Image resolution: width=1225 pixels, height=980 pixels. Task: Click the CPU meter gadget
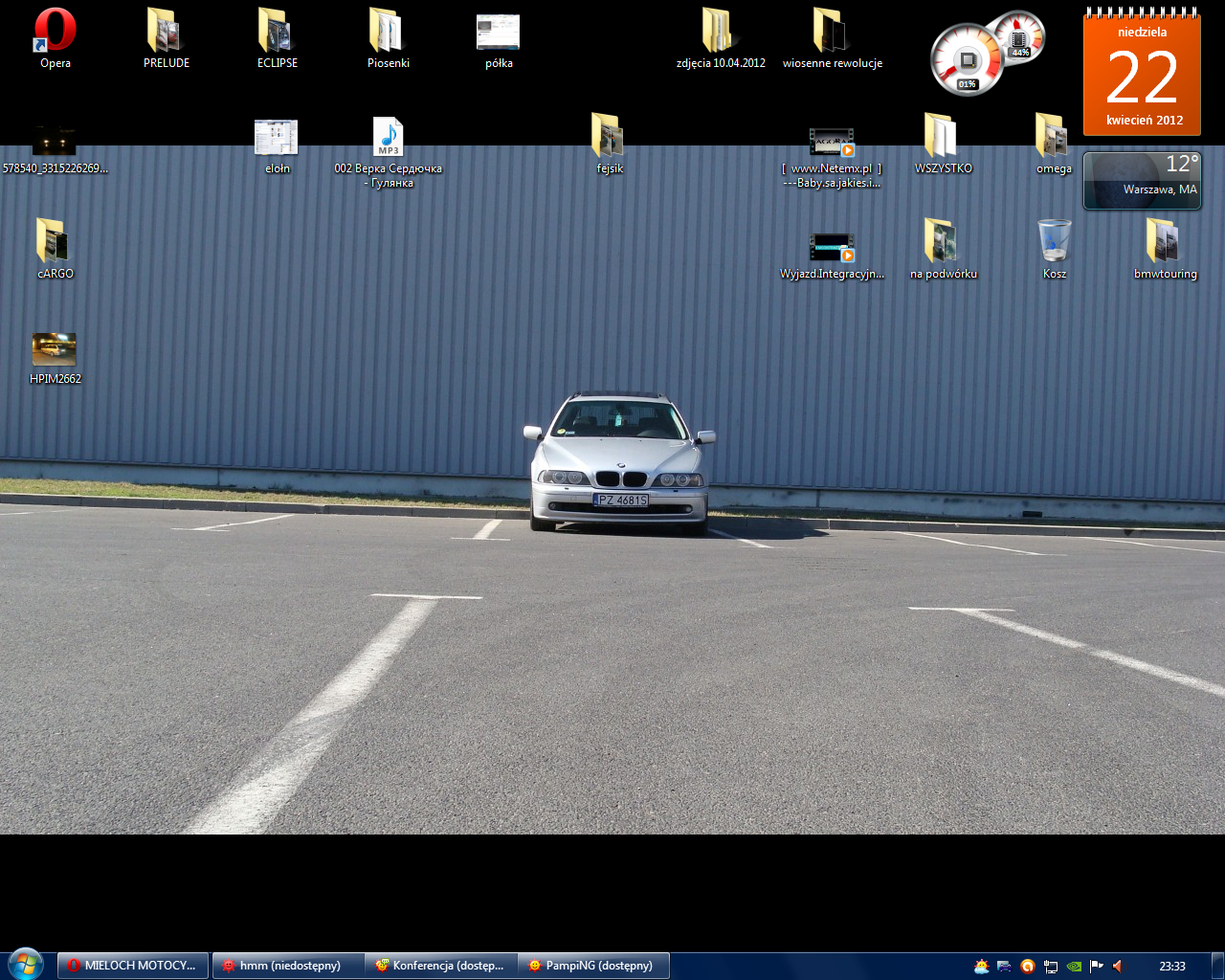[x=967, y=61]
